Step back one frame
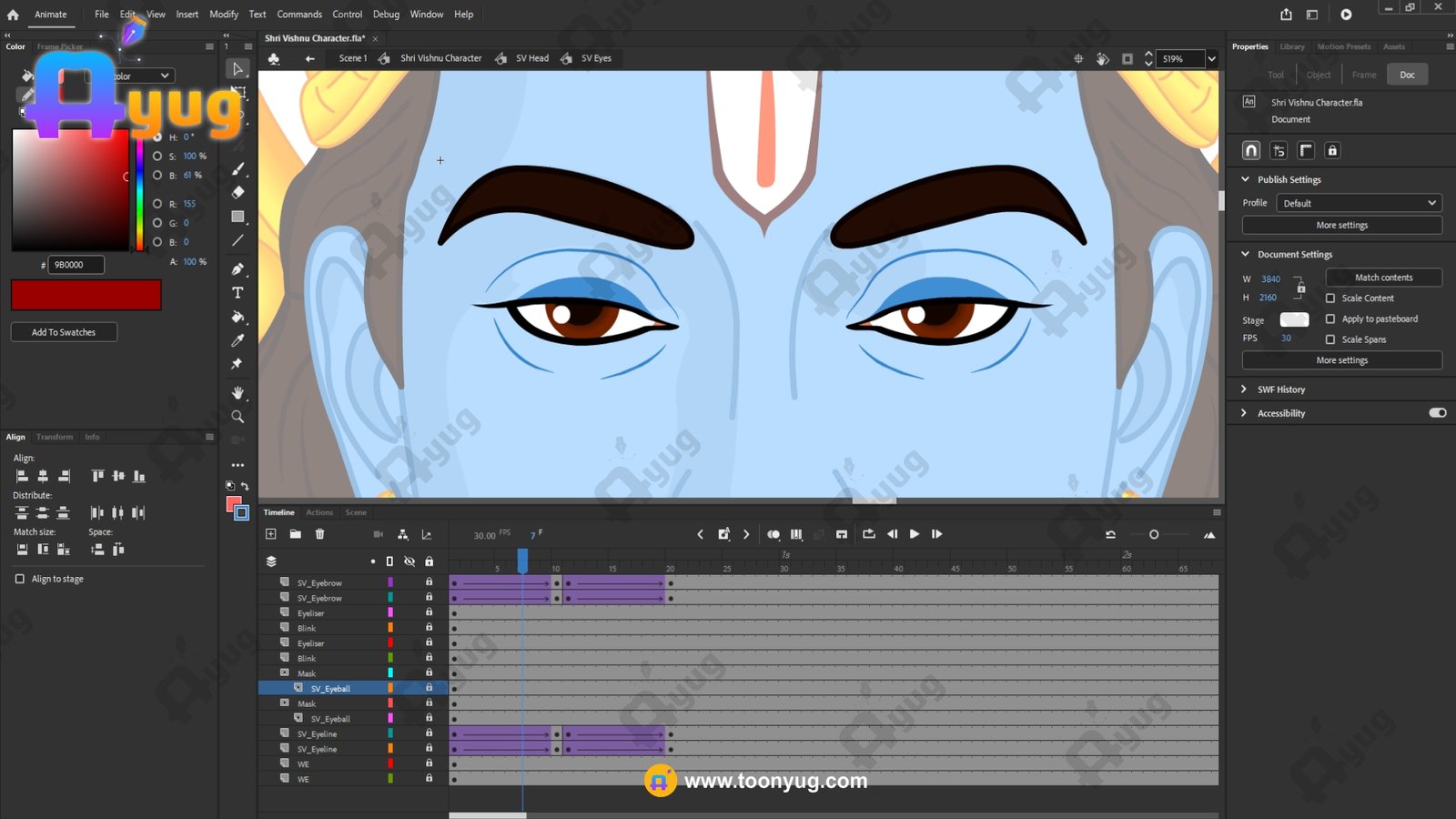This screenshot has height=819, width=1456. point(892,534)
